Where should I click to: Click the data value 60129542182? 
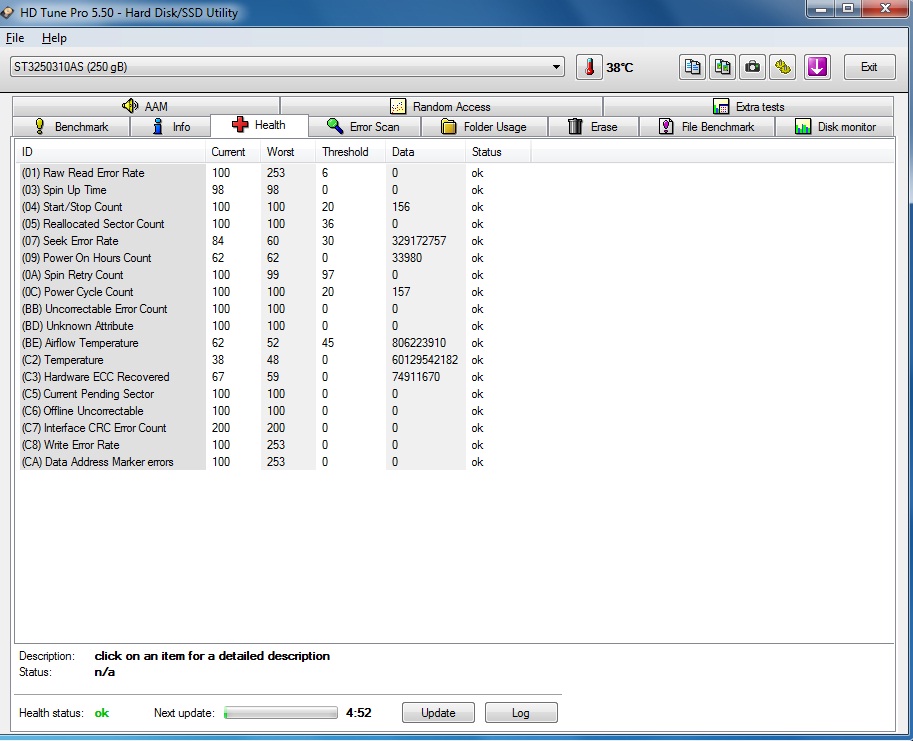coord(425,360)
